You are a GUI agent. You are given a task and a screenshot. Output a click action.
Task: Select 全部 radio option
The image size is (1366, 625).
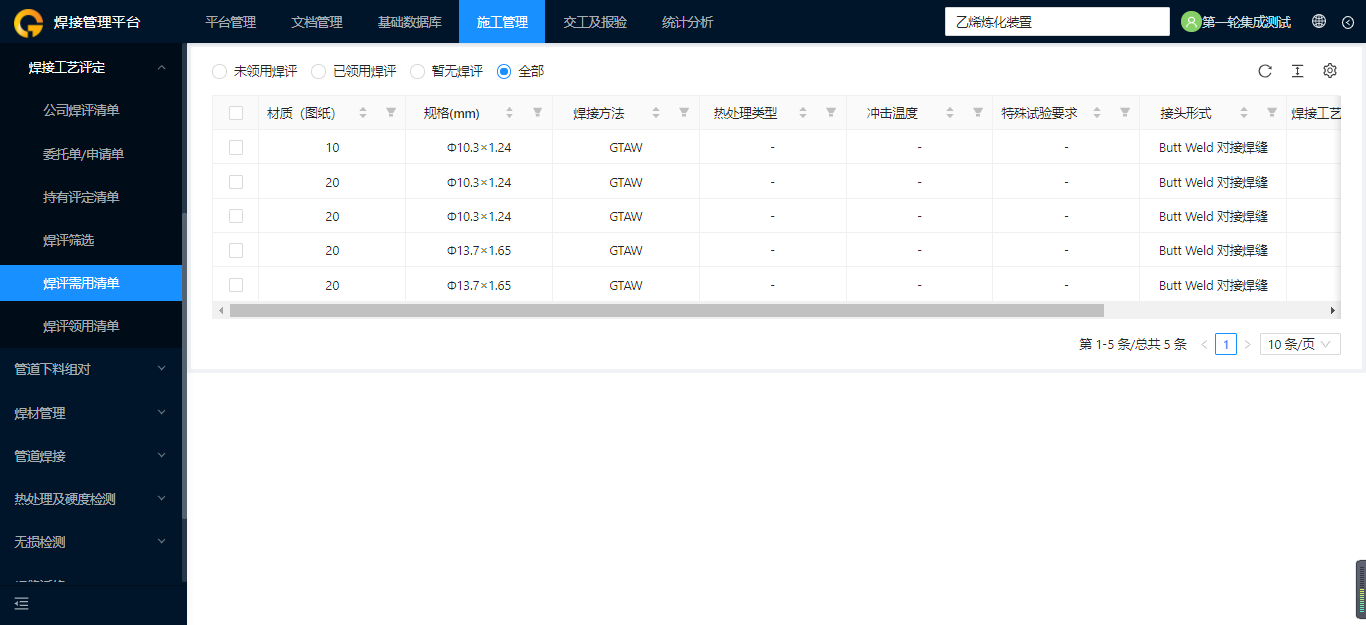coord(504,71)
